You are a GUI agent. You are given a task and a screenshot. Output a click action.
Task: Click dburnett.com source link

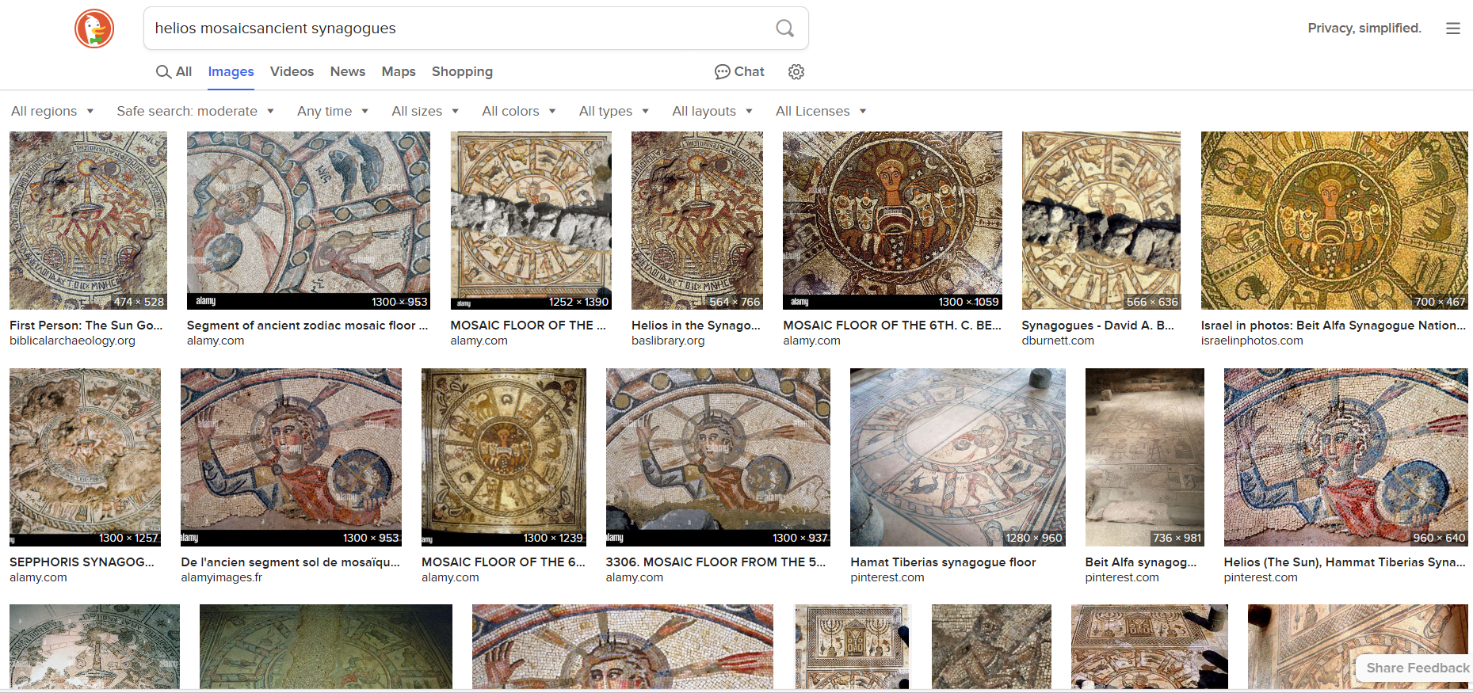[1058, 341]
